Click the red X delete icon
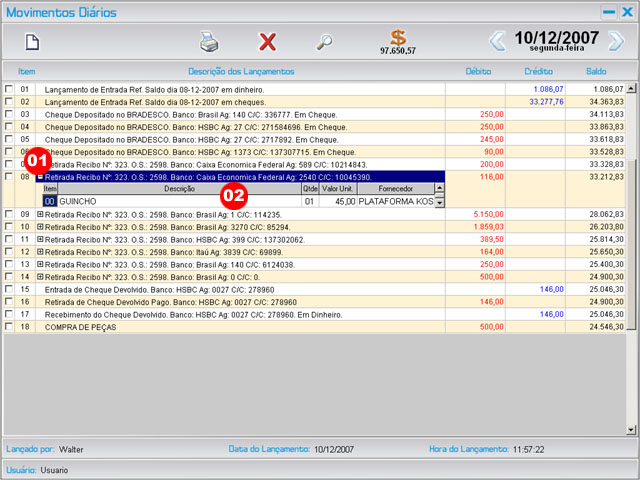Screen dimensions: 640x480 [x=267, y=42]
